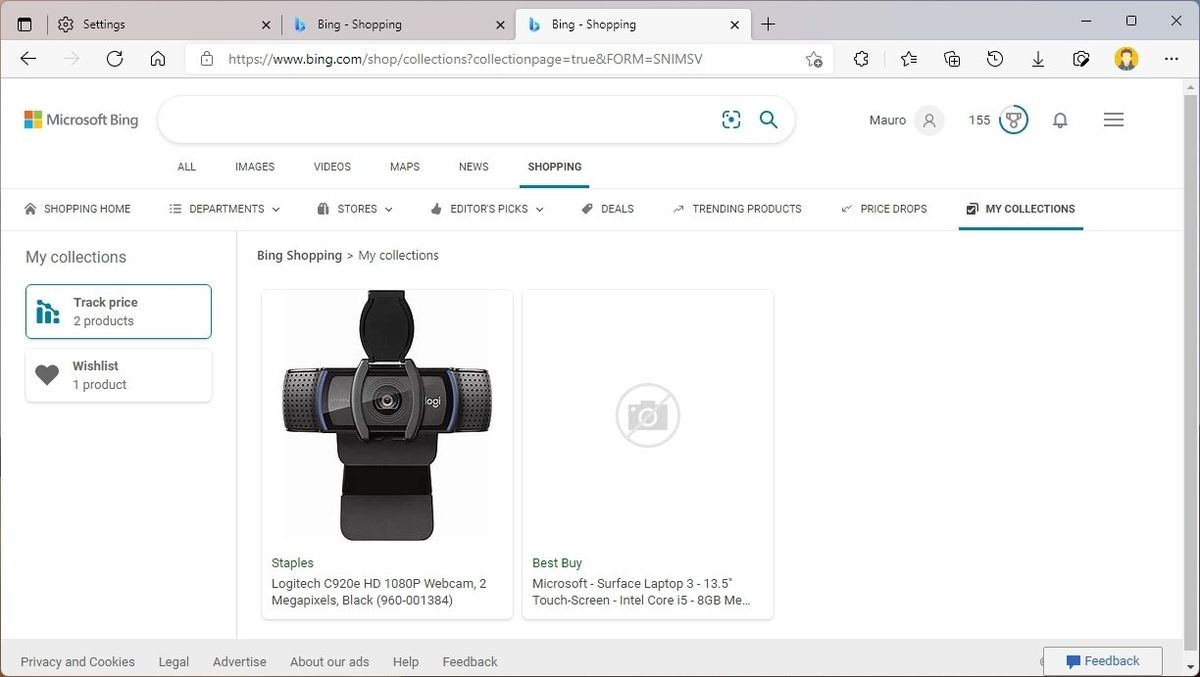Open the Wishlist heart collection
The height and width of the screenshot is (677, 1200).
(118, 374)
